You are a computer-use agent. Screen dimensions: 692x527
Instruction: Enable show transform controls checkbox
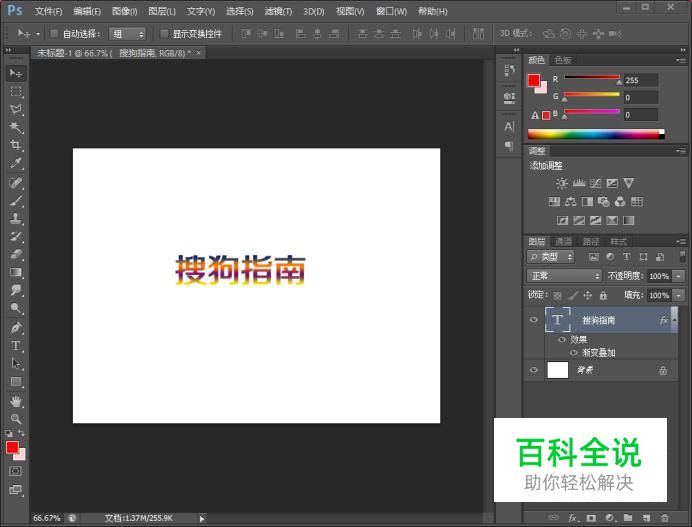click(164, 34)
